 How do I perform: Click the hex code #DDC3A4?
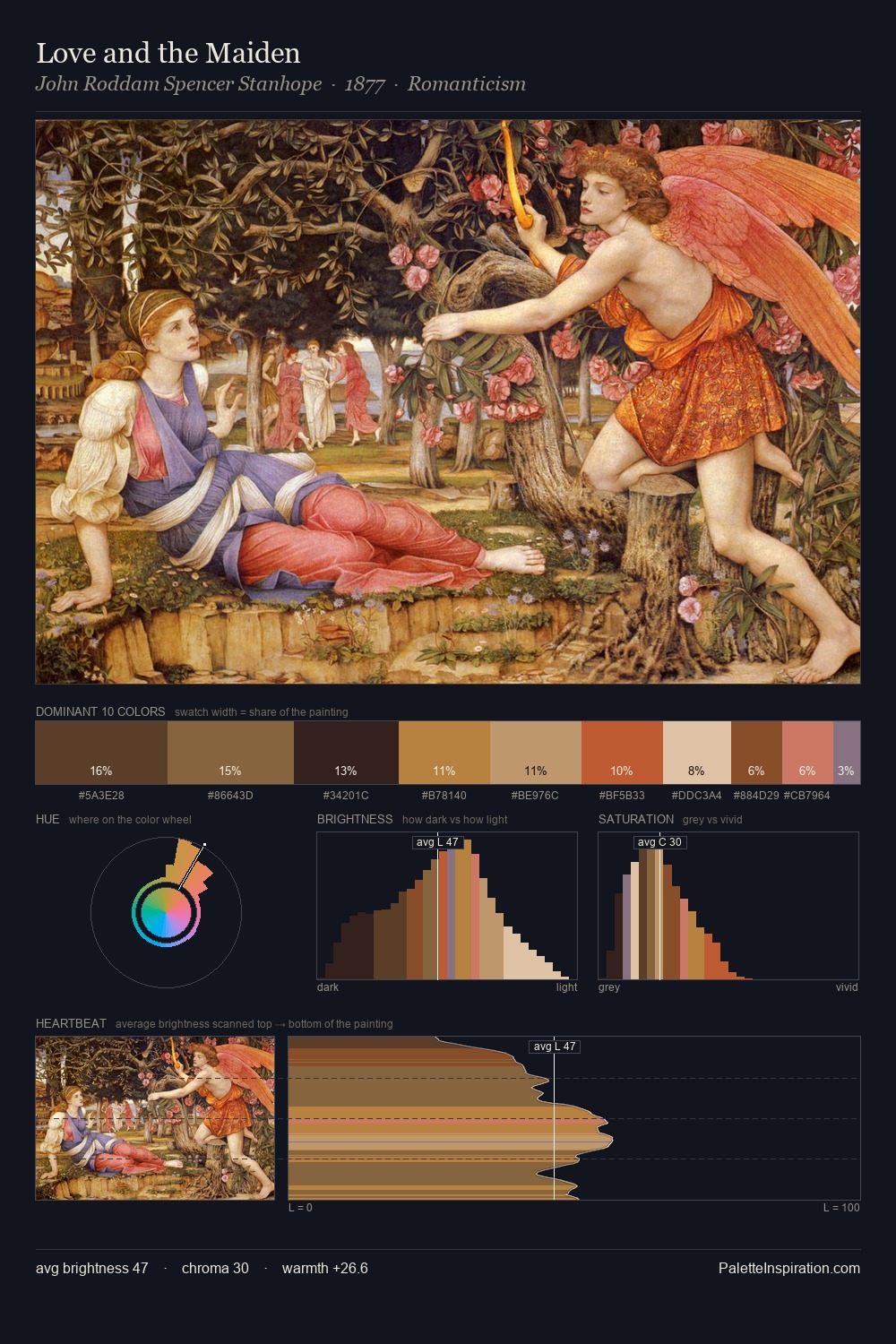[x=697, y=796]
